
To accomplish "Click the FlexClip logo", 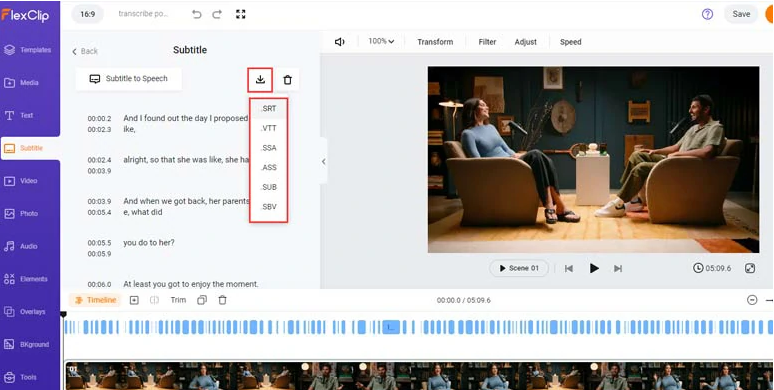I will [25, 15].
